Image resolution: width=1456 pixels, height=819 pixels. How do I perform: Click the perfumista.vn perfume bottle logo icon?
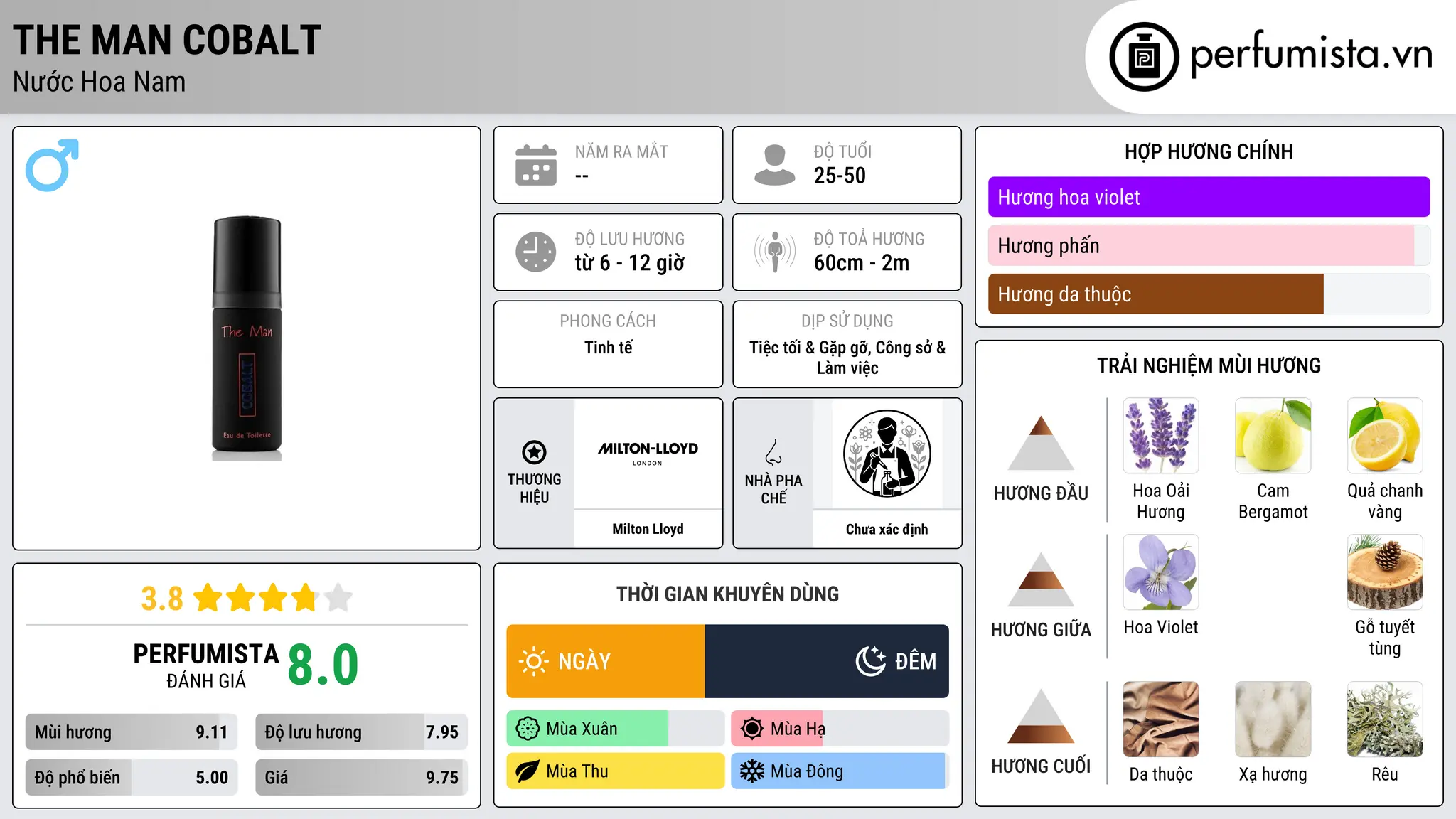tap(1144, 57)
